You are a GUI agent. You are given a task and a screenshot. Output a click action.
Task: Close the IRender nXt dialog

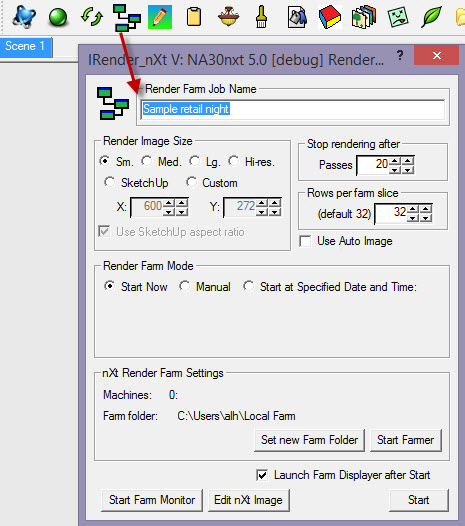coord(436,55)
